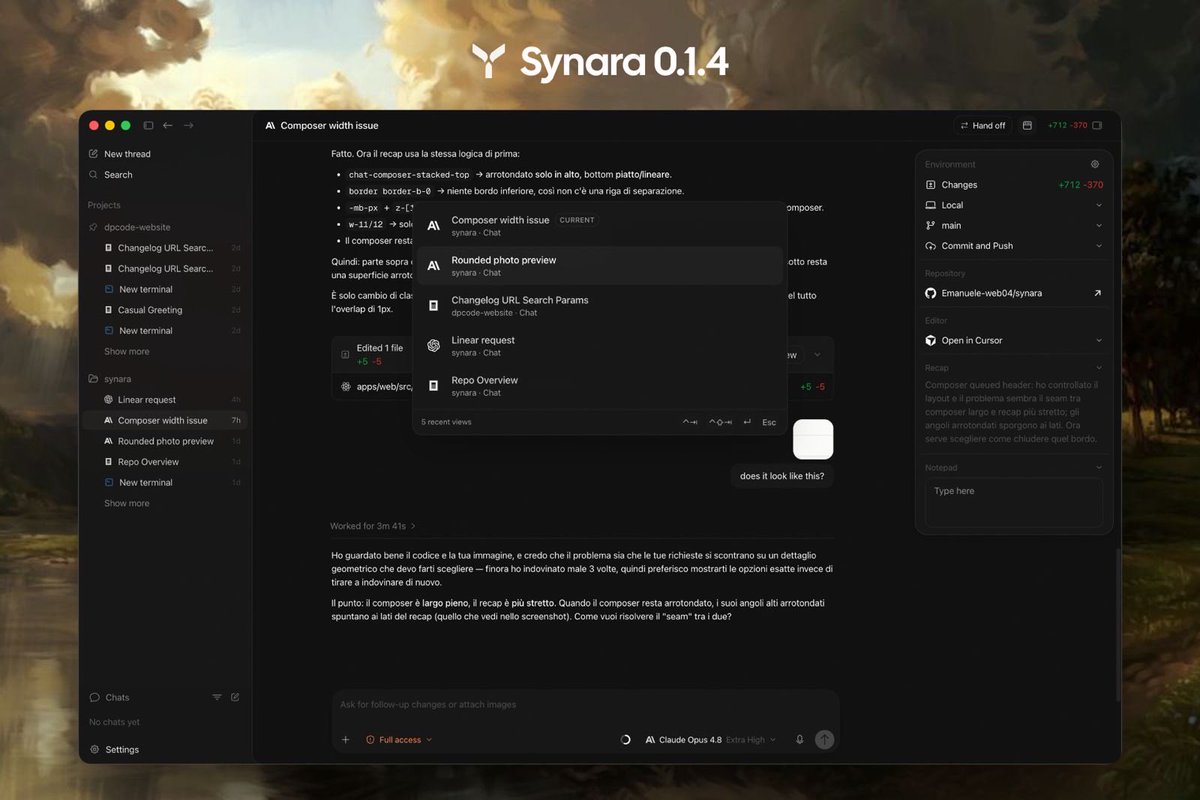Screen dimensions: 1200x800
Task: Click the Cursor cube icon beside Open in Cursor
Action: 931,340
